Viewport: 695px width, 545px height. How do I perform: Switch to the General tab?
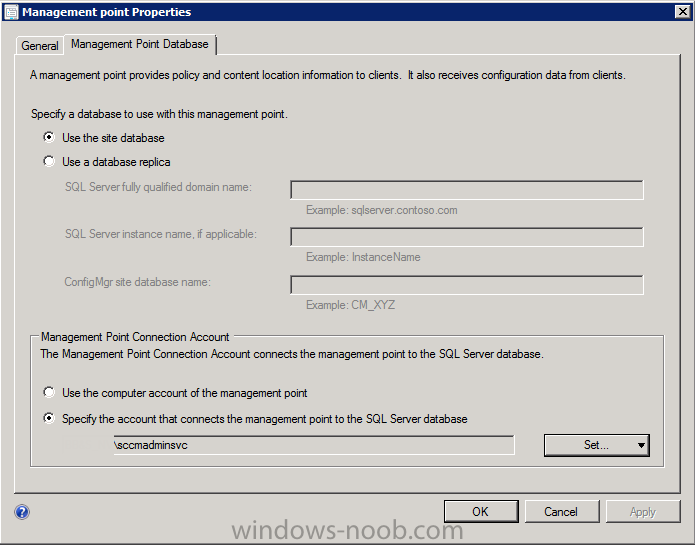39,46
